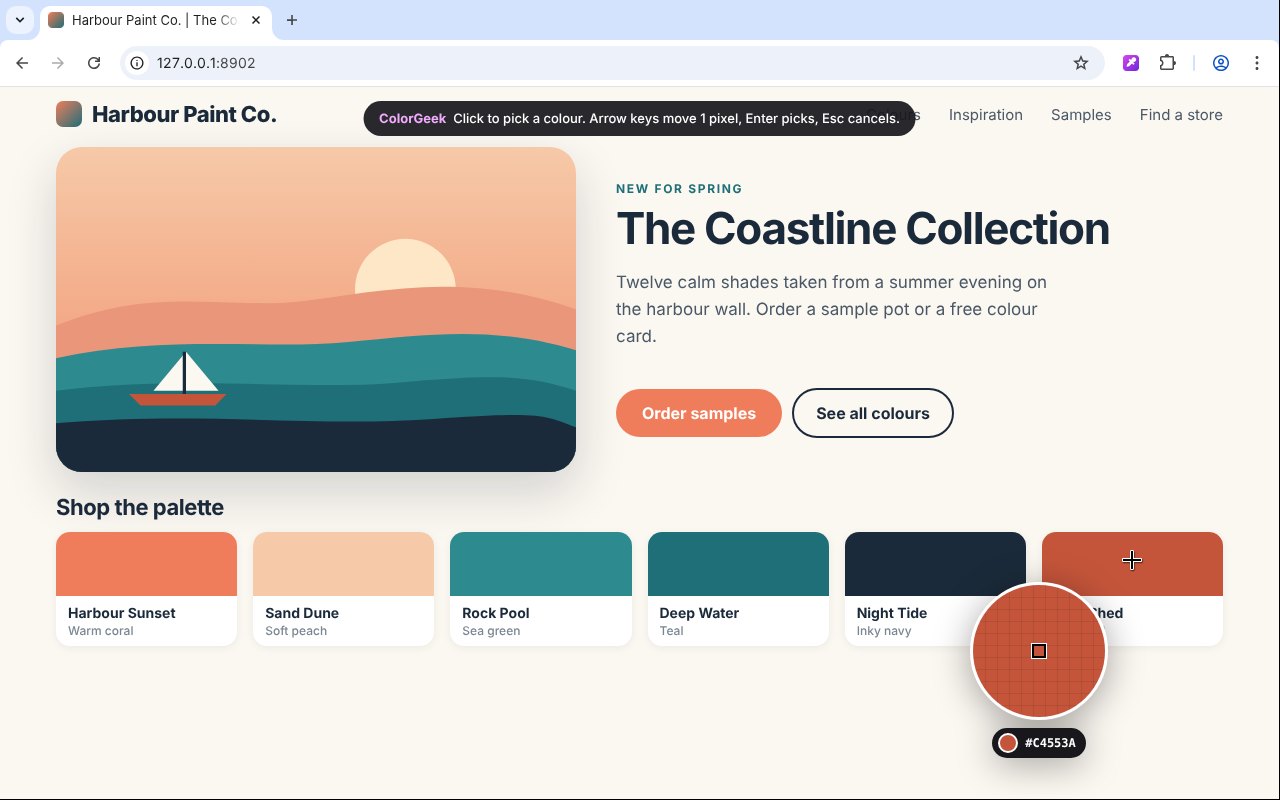The height and width of the screenshot is (800, 1280).
Task: Click the Inky navy caption
Action: pyautogui.click(x=884, y=631)
